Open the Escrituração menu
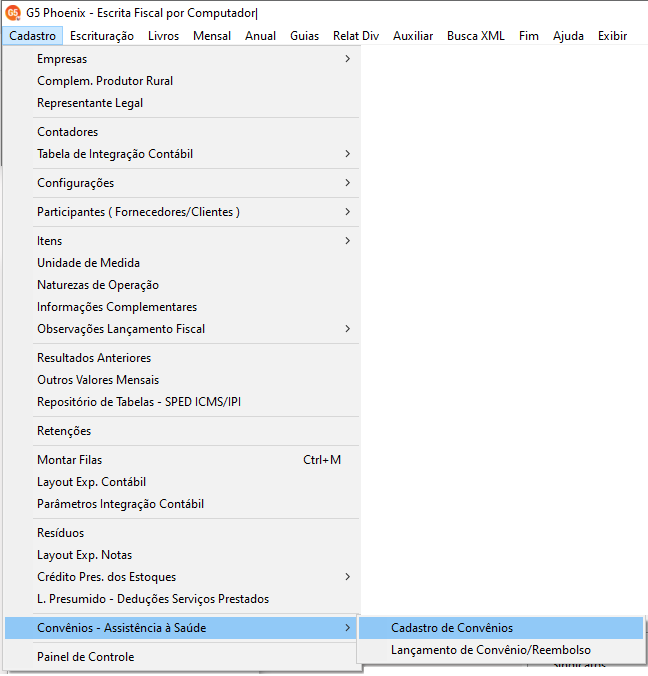Screen dimensions: 648x676 (x=102, y=36)
